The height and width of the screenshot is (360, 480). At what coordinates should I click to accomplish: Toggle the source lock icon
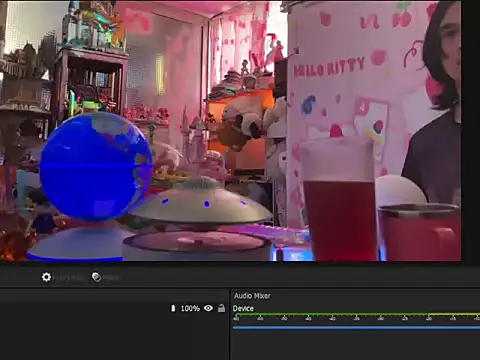221,308
